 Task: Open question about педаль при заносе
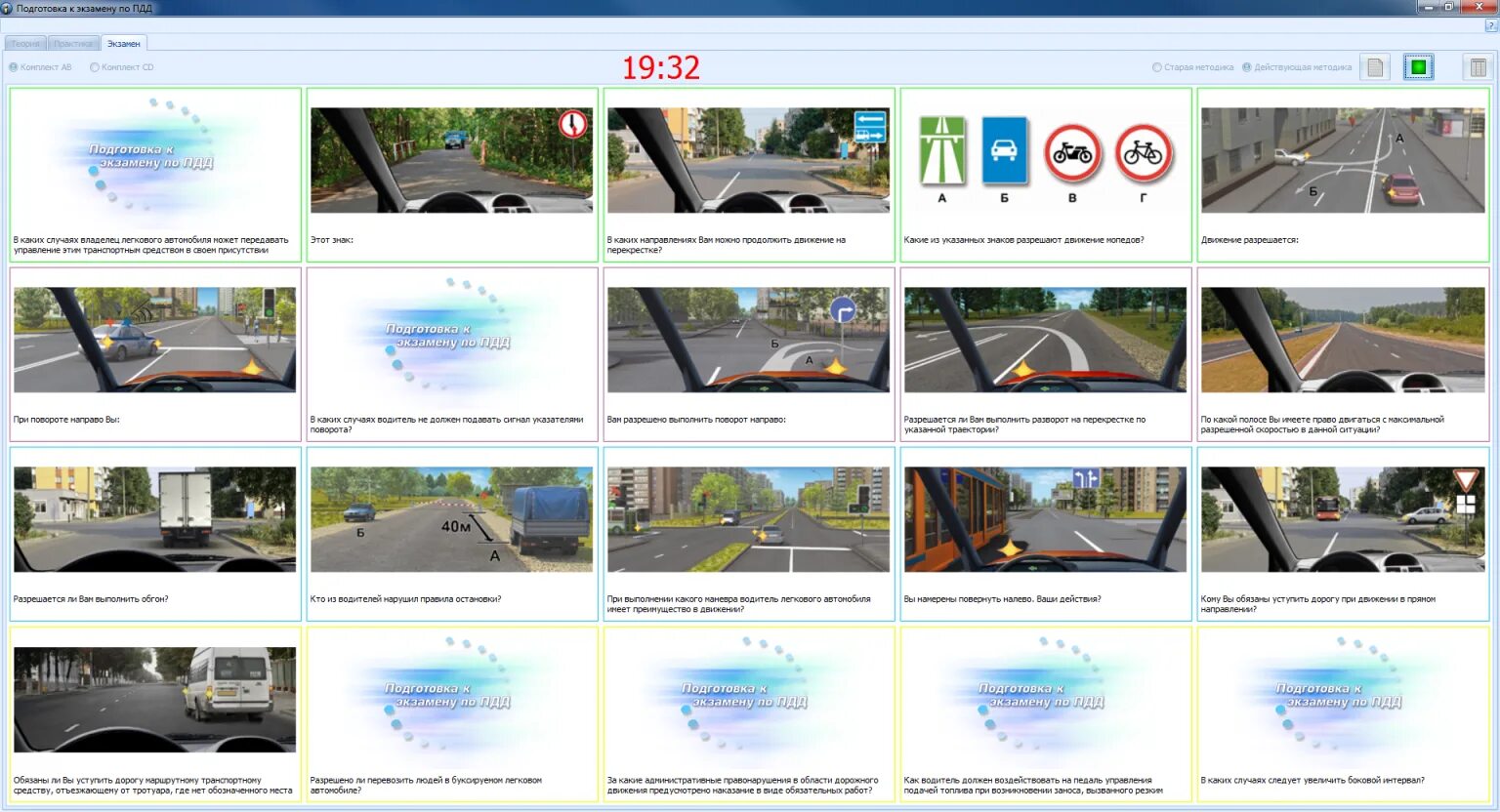[x=1046, y=714]
